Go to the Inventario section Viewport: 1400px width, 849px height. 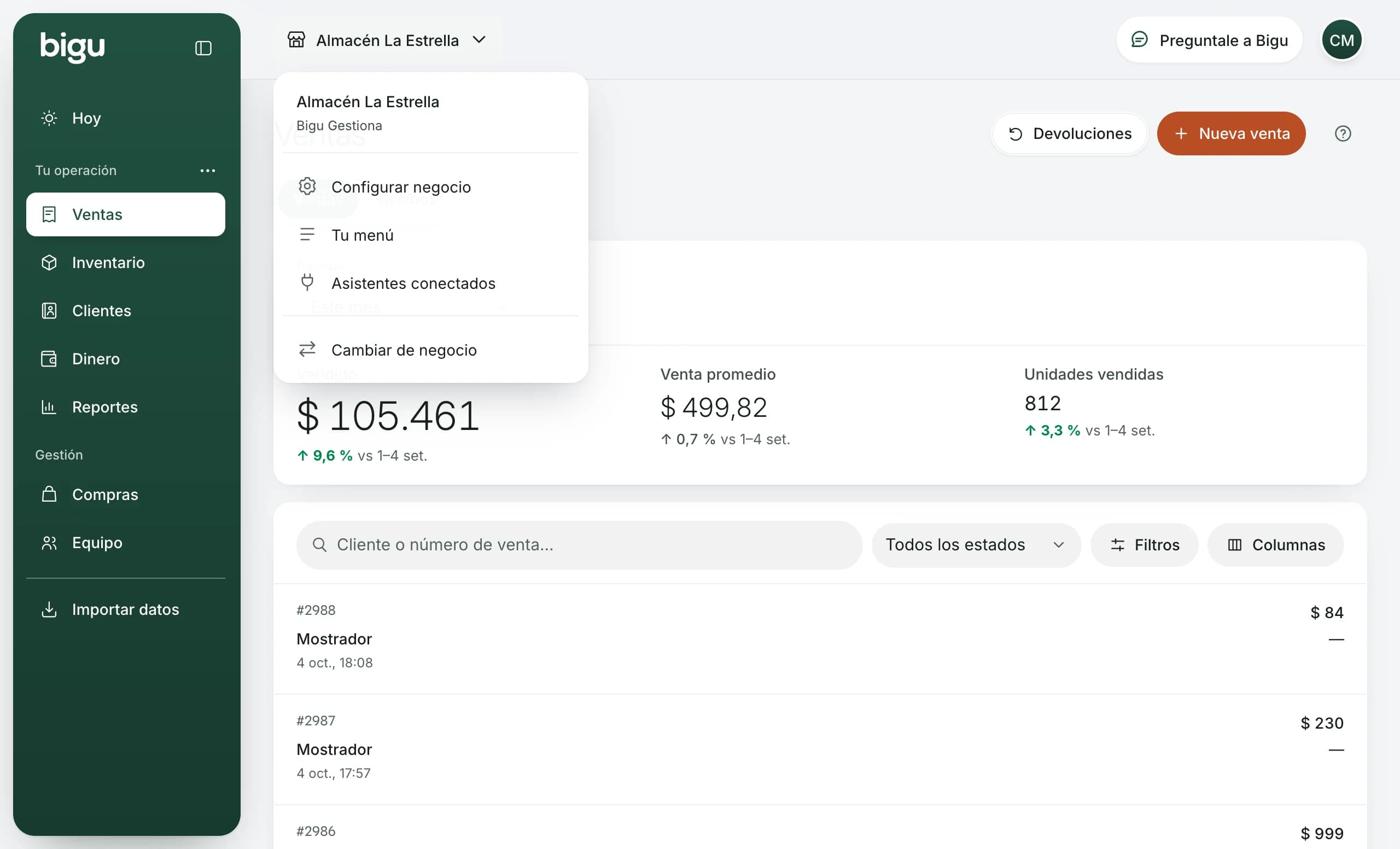coord(126,263)
